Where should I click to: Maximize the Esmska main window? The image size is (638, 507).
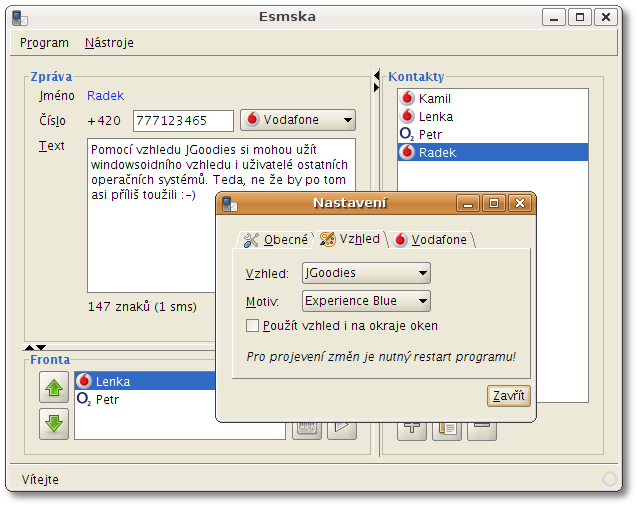[x=580, y=17]
